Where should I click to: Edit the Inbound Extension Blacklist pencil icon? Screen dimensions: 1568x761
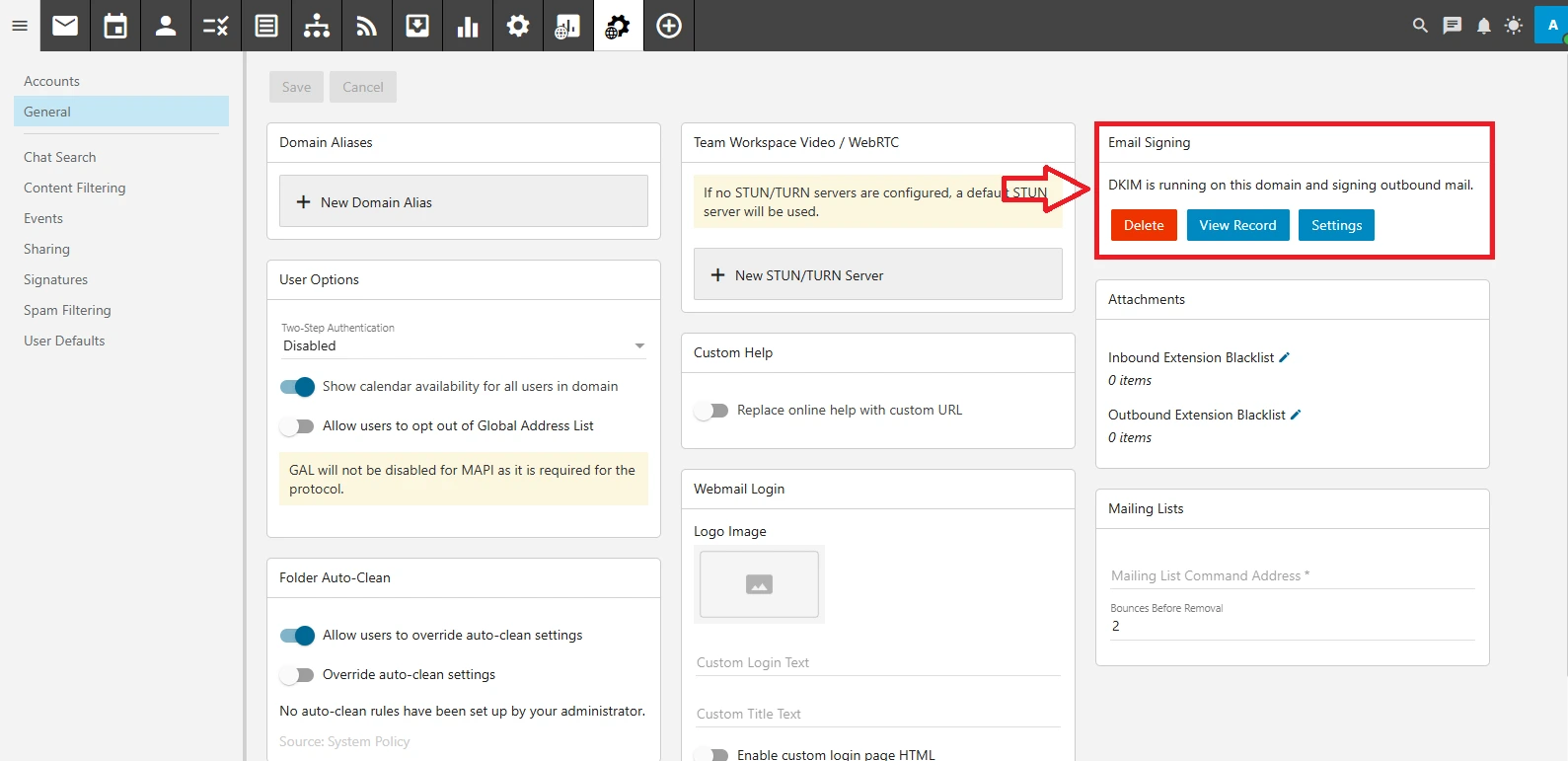coord(1285,357)
